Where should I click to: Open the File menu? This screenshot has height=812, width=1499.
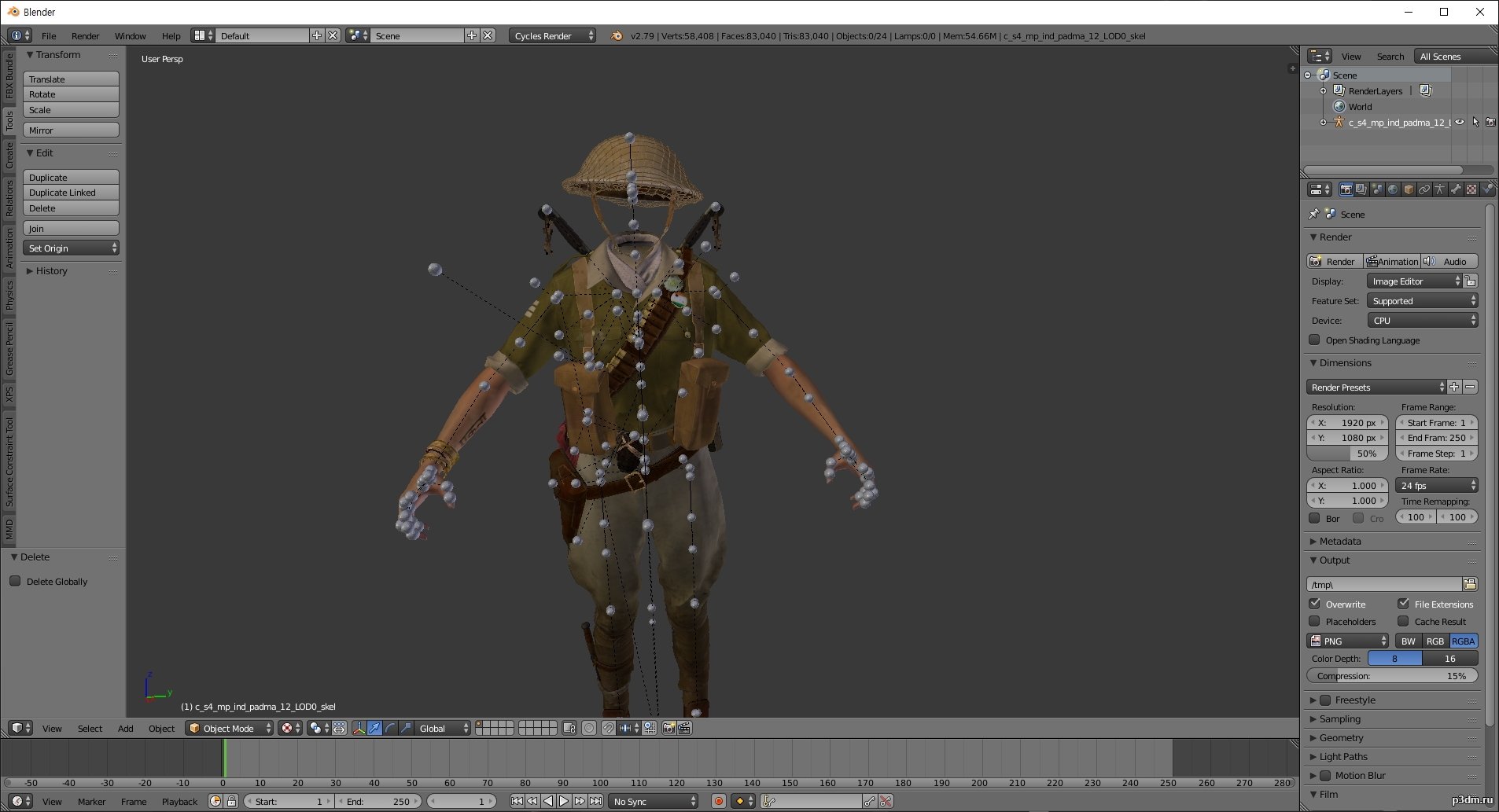[49, 35]
